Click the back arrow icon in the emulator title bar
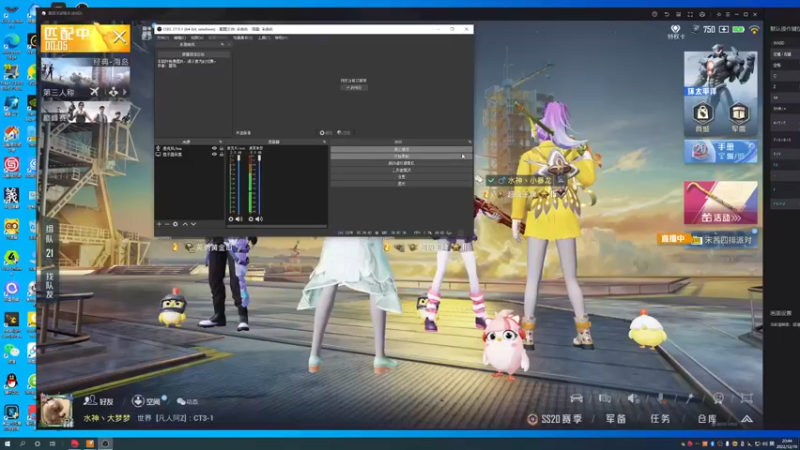The image size is (800, 450). [x=666, y=14]
